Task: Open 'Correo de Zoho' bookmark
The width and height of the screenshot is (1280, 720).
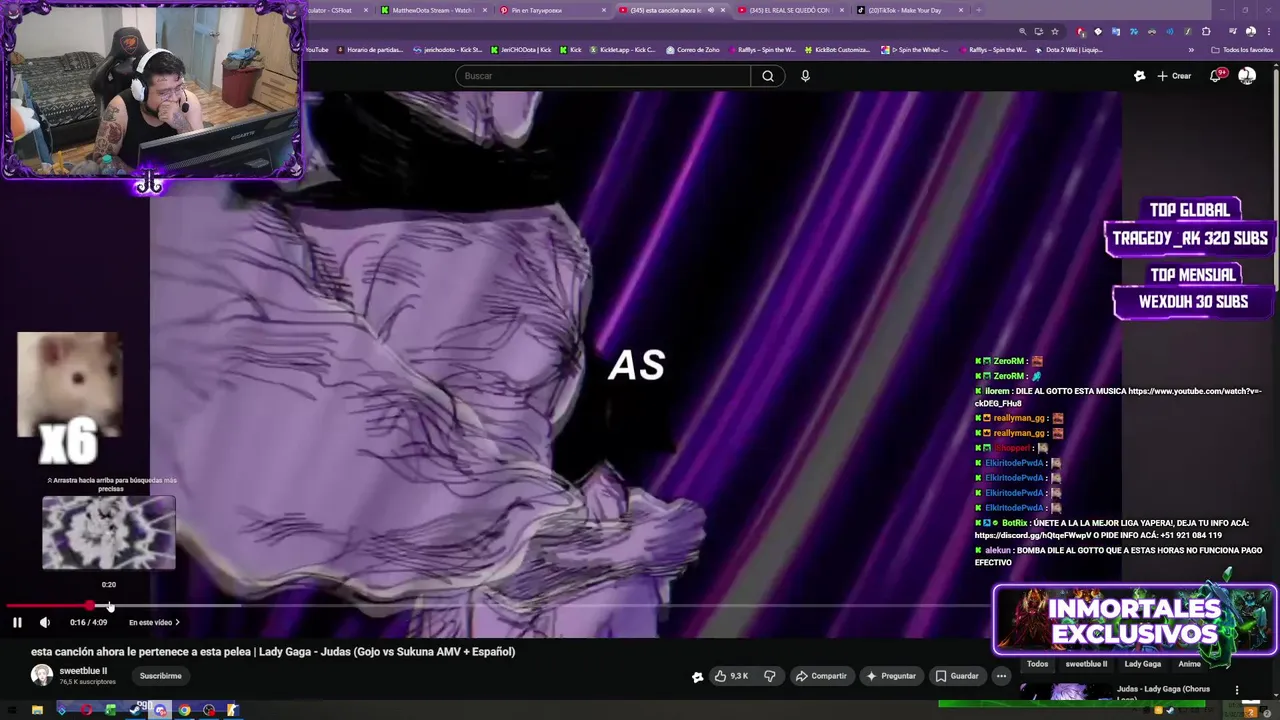Action: [692, 49]
